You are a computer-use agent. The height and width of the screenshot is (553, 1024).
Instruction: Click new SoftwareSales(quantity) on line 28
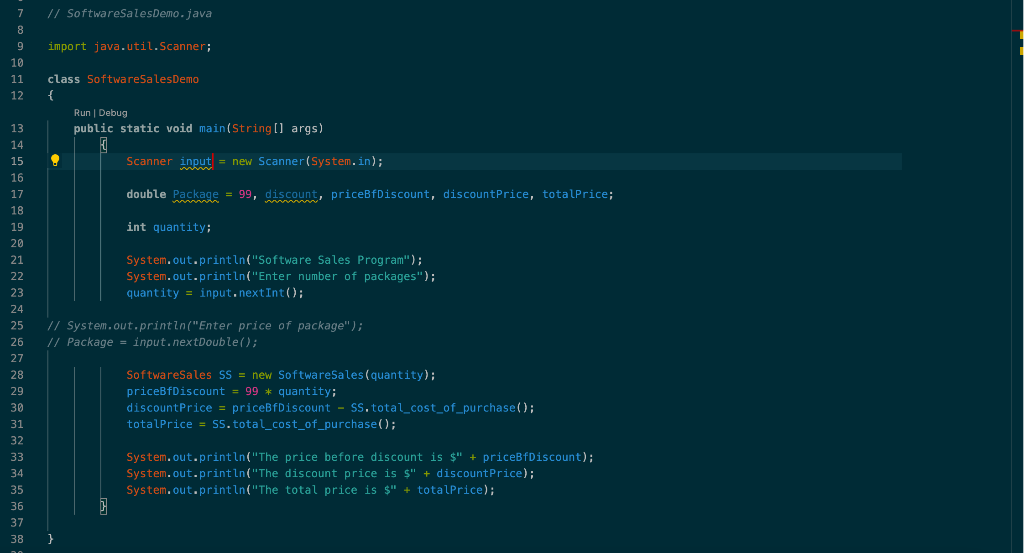pyautogui.click(x=340, y=375)
